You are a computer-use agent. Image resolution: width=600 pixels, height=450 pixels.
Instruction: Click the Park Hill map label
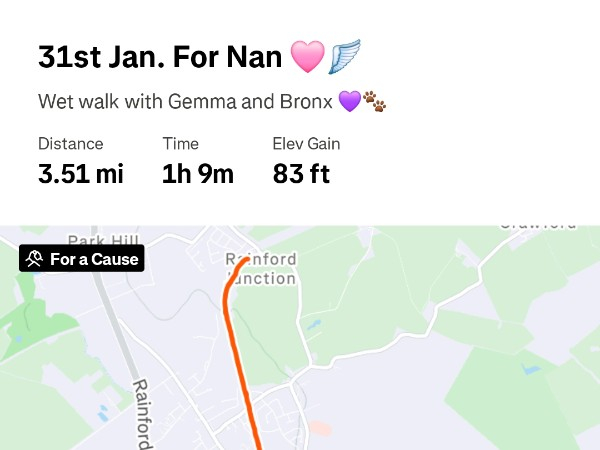(99, 240)
